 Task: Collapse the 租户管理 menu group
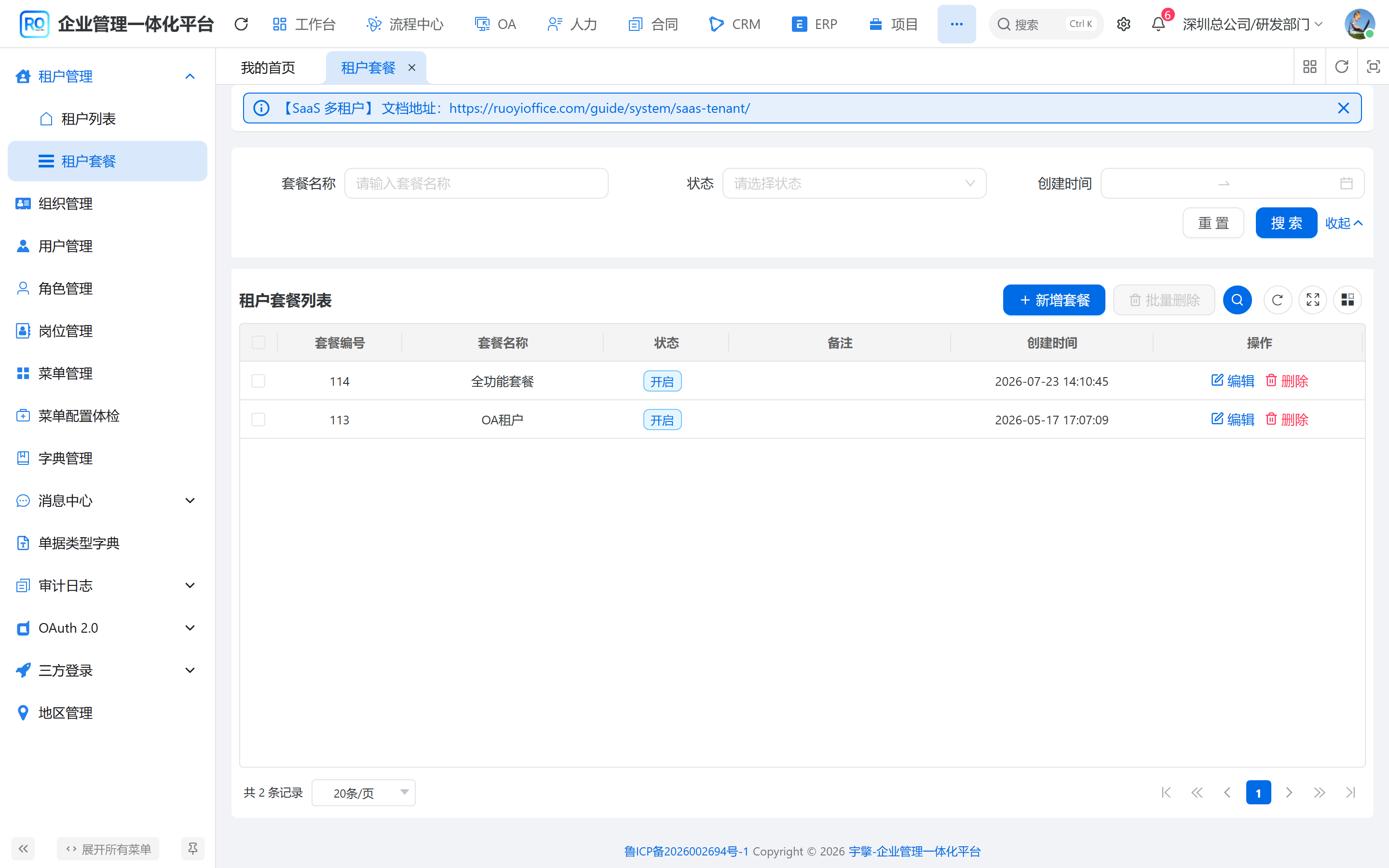click(108, 76)
